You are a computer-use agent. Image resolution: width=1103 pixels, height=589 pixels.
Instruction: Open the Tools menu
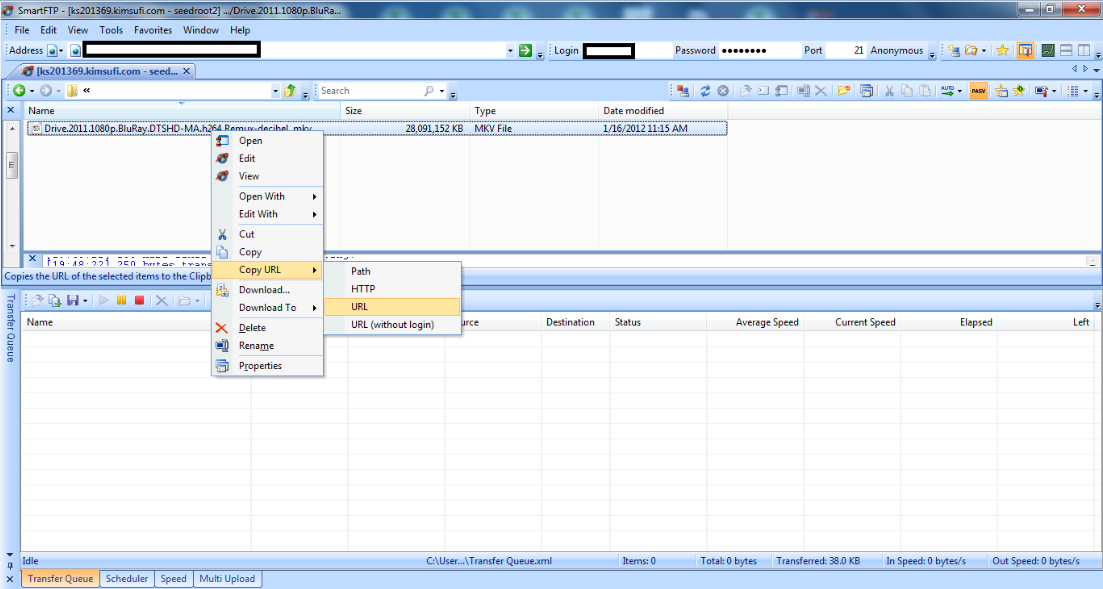coord(111,30)
